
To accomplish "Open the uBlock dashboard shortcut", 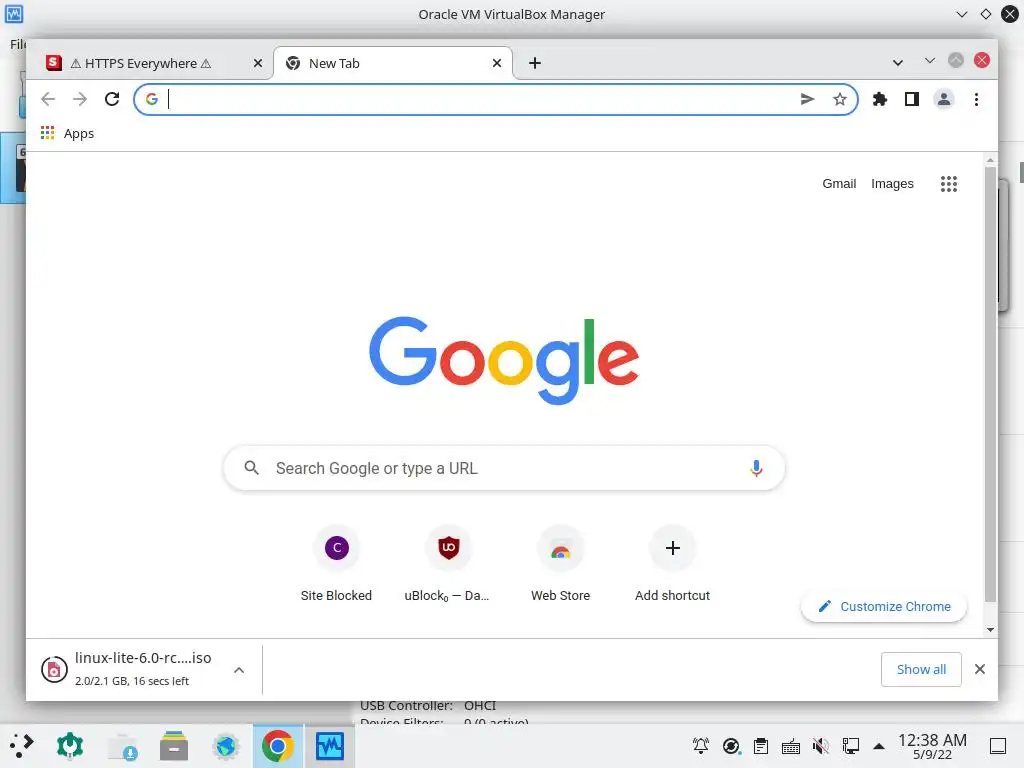I will coord(448,565).
